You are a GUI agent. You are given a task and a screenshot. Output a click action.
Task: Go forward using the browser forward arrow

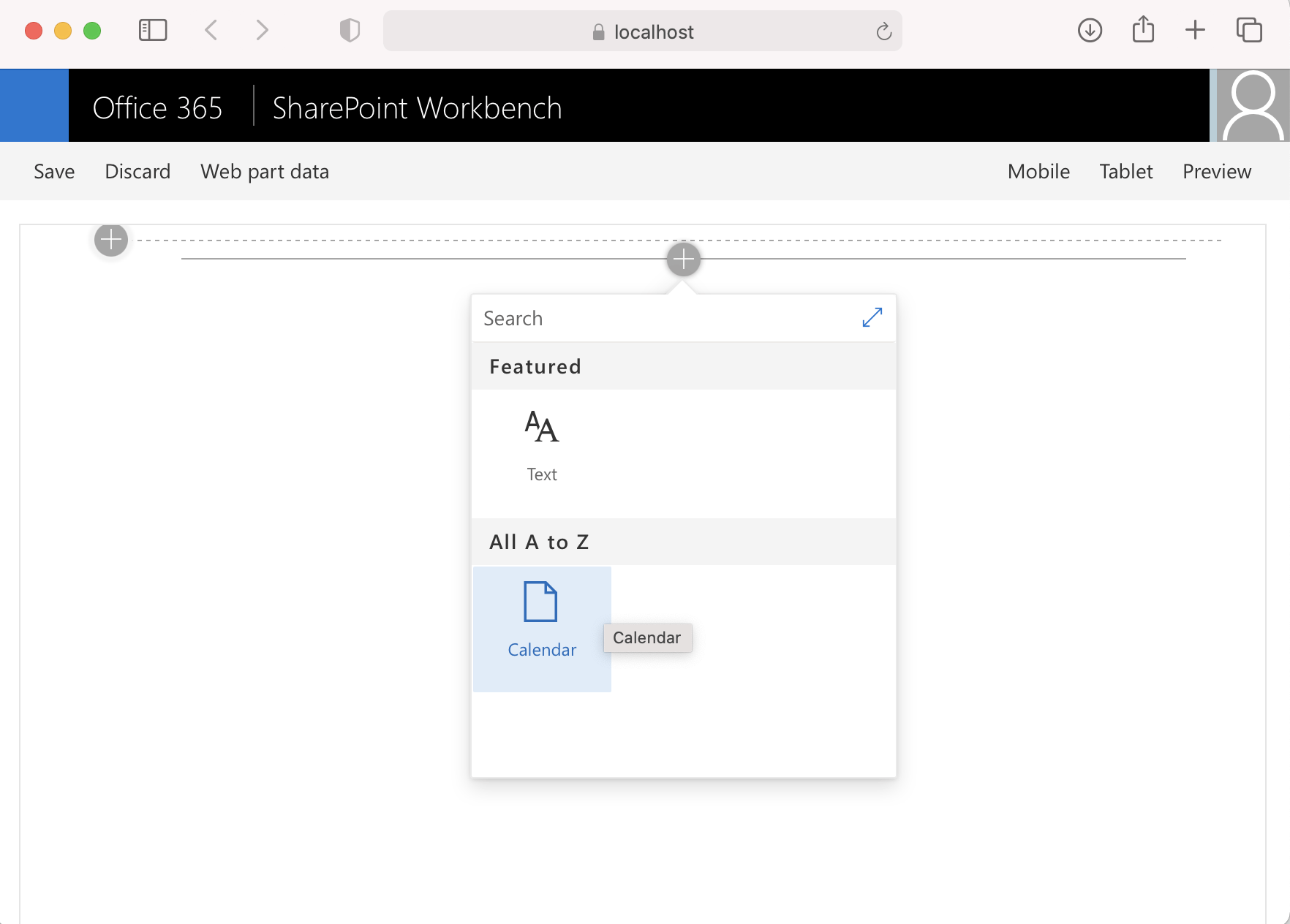pyautogui.click(x=262, y=31)
